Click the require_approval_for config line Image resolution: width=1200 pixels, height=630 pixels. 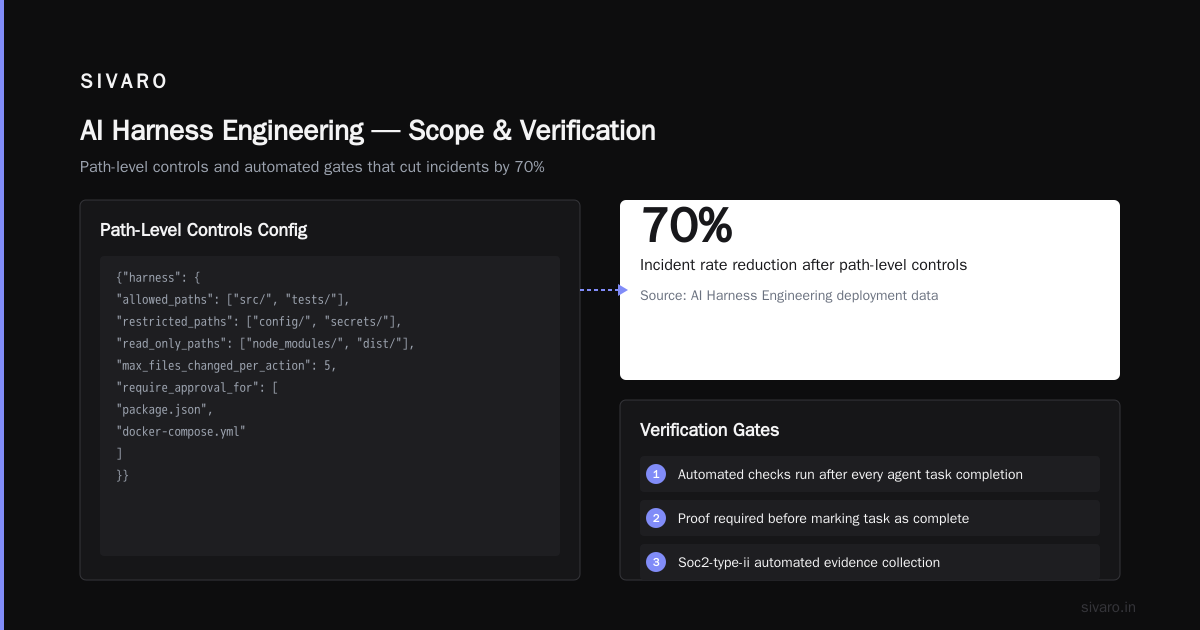[x=197, y=387]
